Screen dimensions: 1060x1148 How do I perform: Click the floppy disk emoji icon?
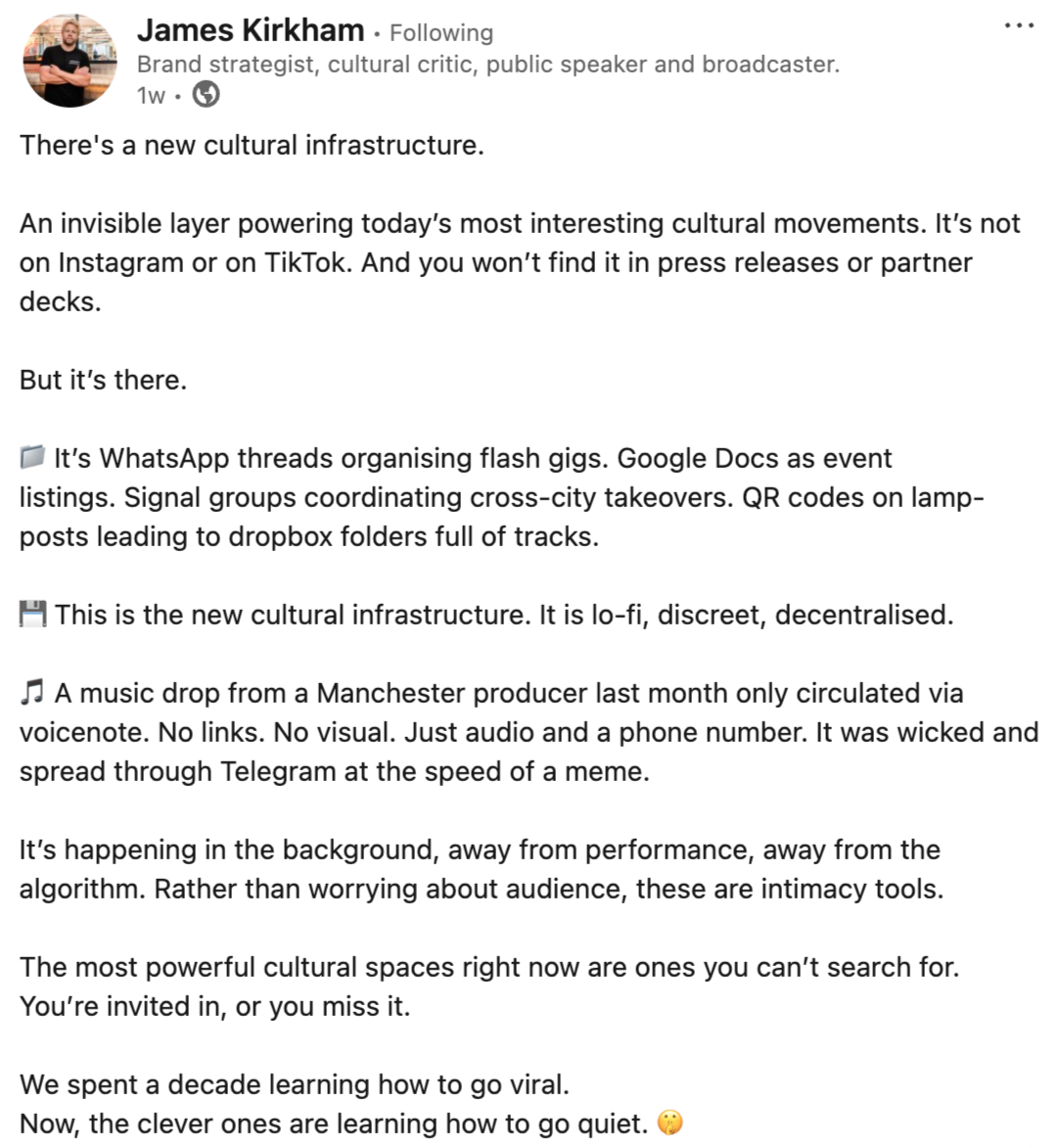(33, 615)
